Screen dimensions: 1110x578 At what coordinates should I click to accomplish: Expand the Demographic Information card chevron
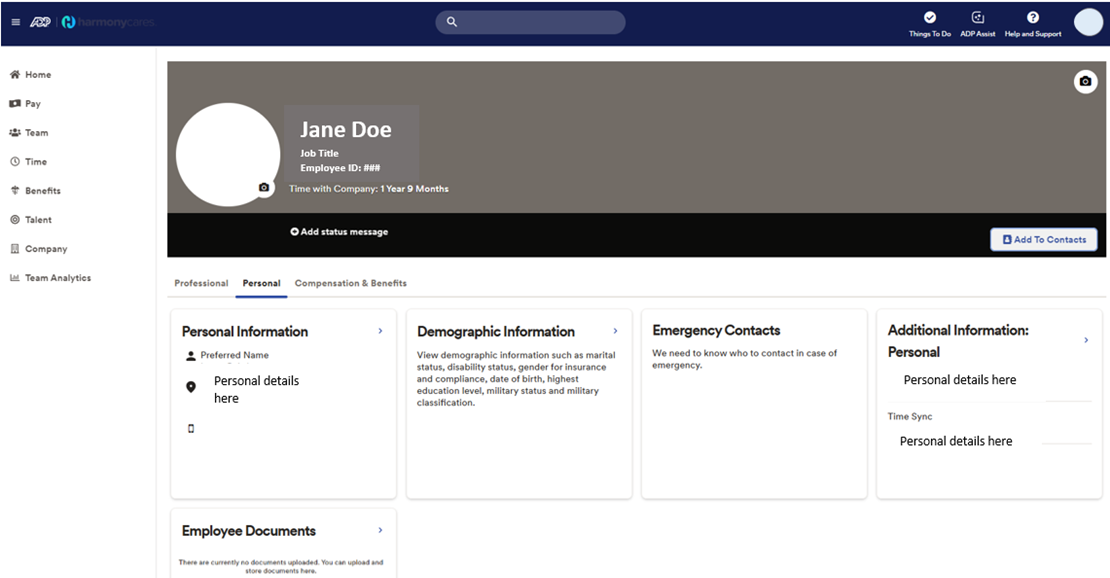tap(615, 331)
